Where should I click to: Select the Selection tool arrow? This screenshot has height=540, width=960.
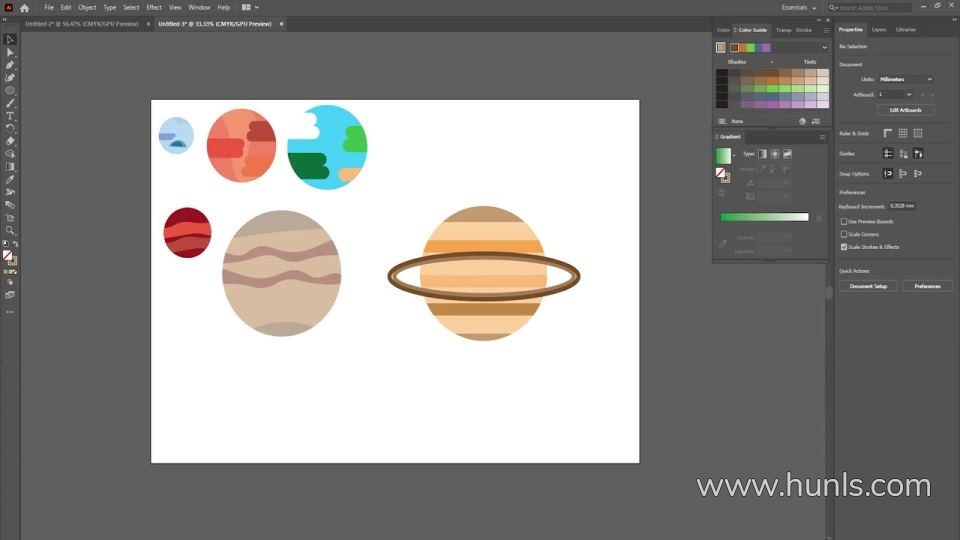[x=10, y=39]
